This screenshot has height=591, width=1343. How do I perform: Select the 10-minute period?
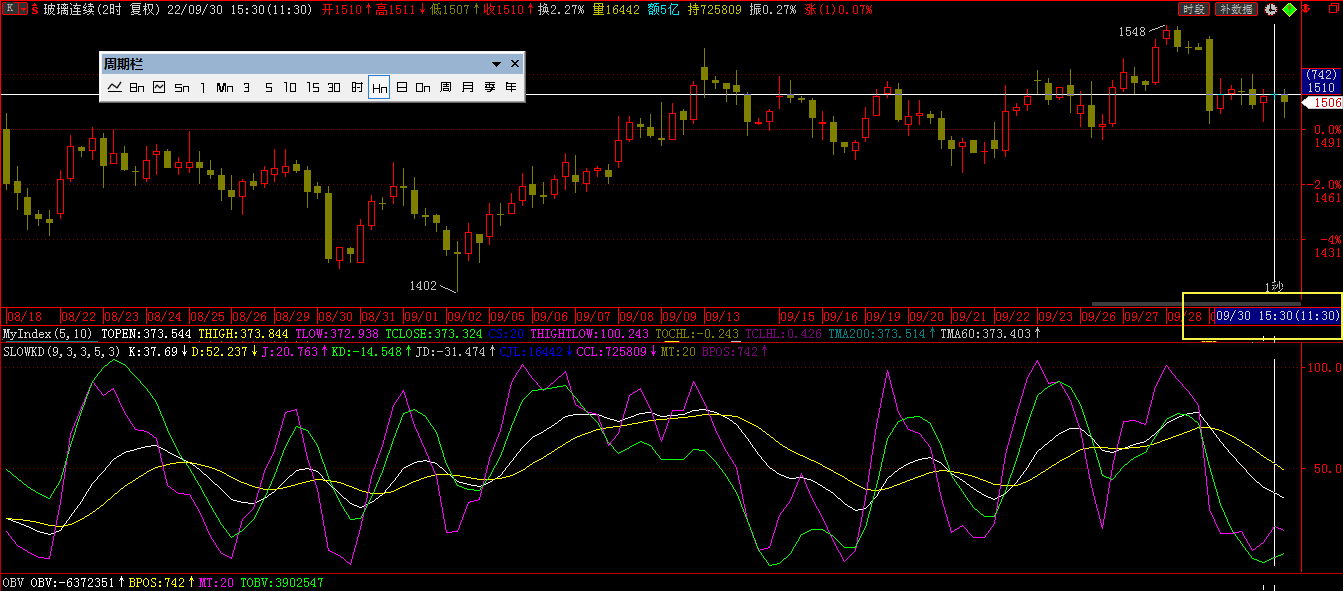[x=290, y=88]
